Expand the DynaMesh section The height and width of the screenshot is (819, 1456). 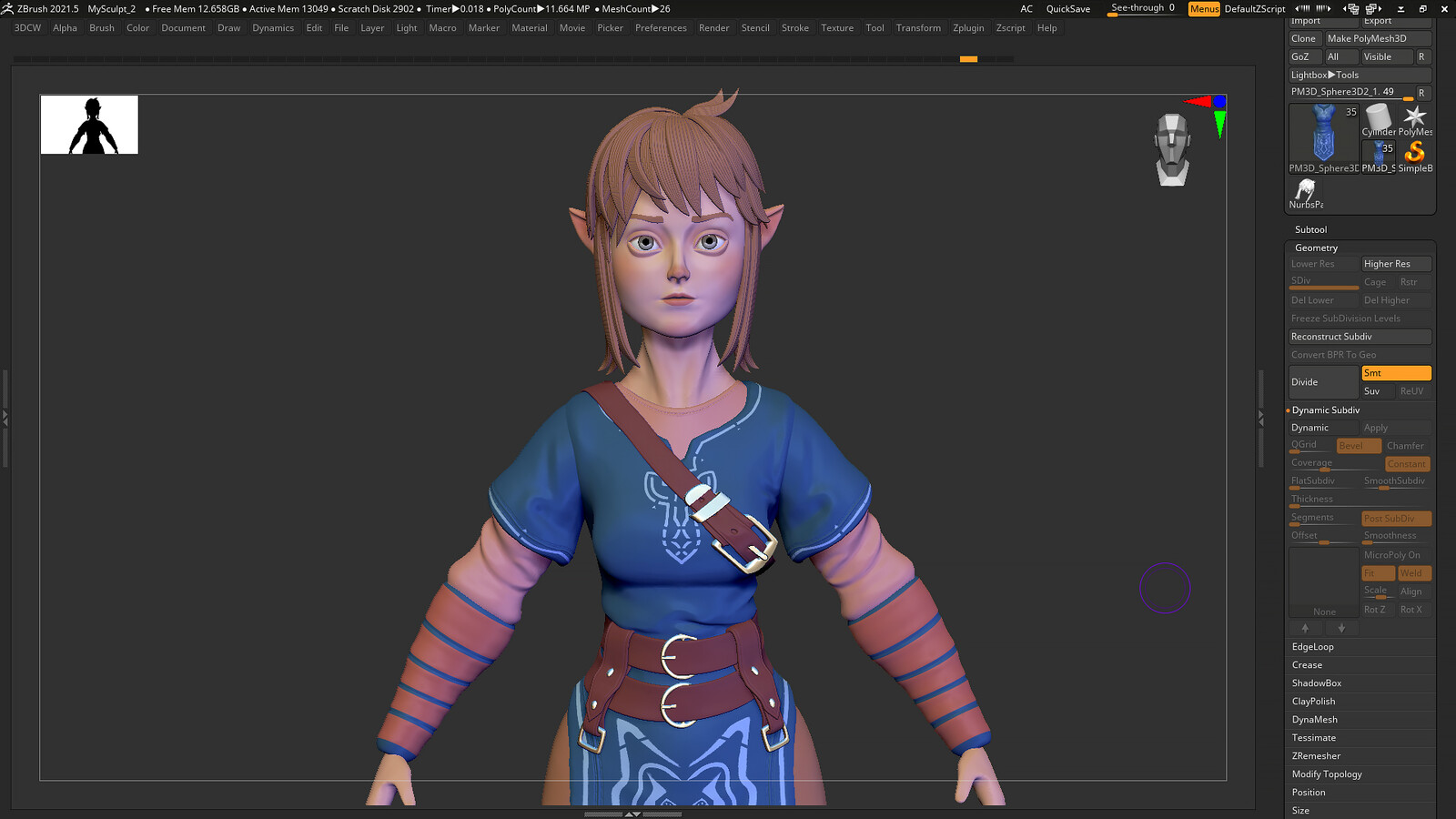pyautogui.click(x=1314, y=720)
